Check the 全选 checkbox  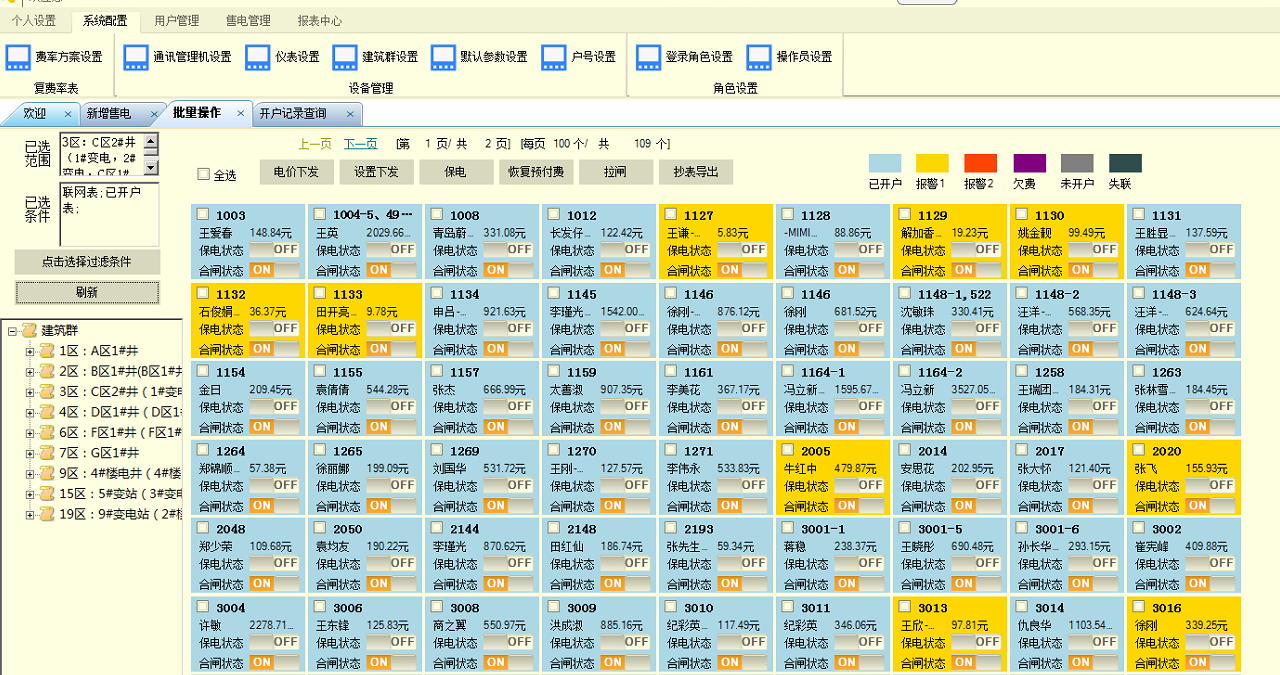pos(204,175)
